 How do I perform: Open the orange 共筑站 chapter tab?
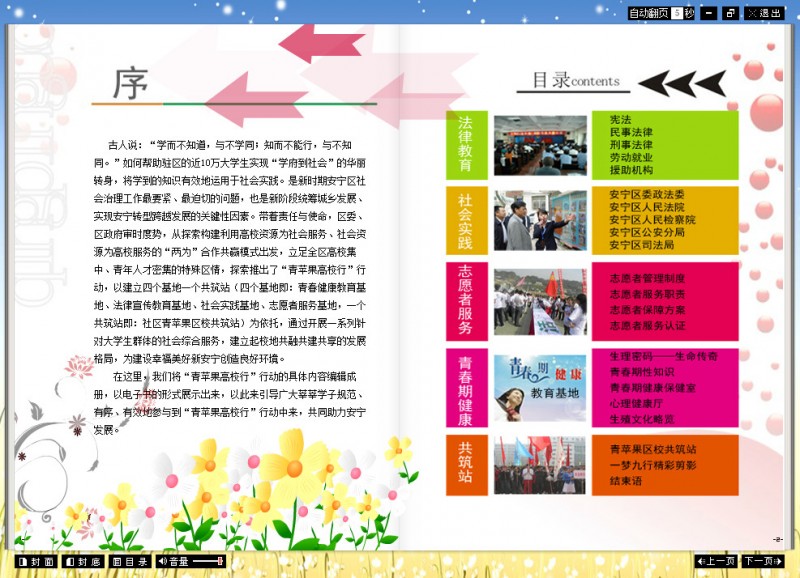(x=466, y=464)
